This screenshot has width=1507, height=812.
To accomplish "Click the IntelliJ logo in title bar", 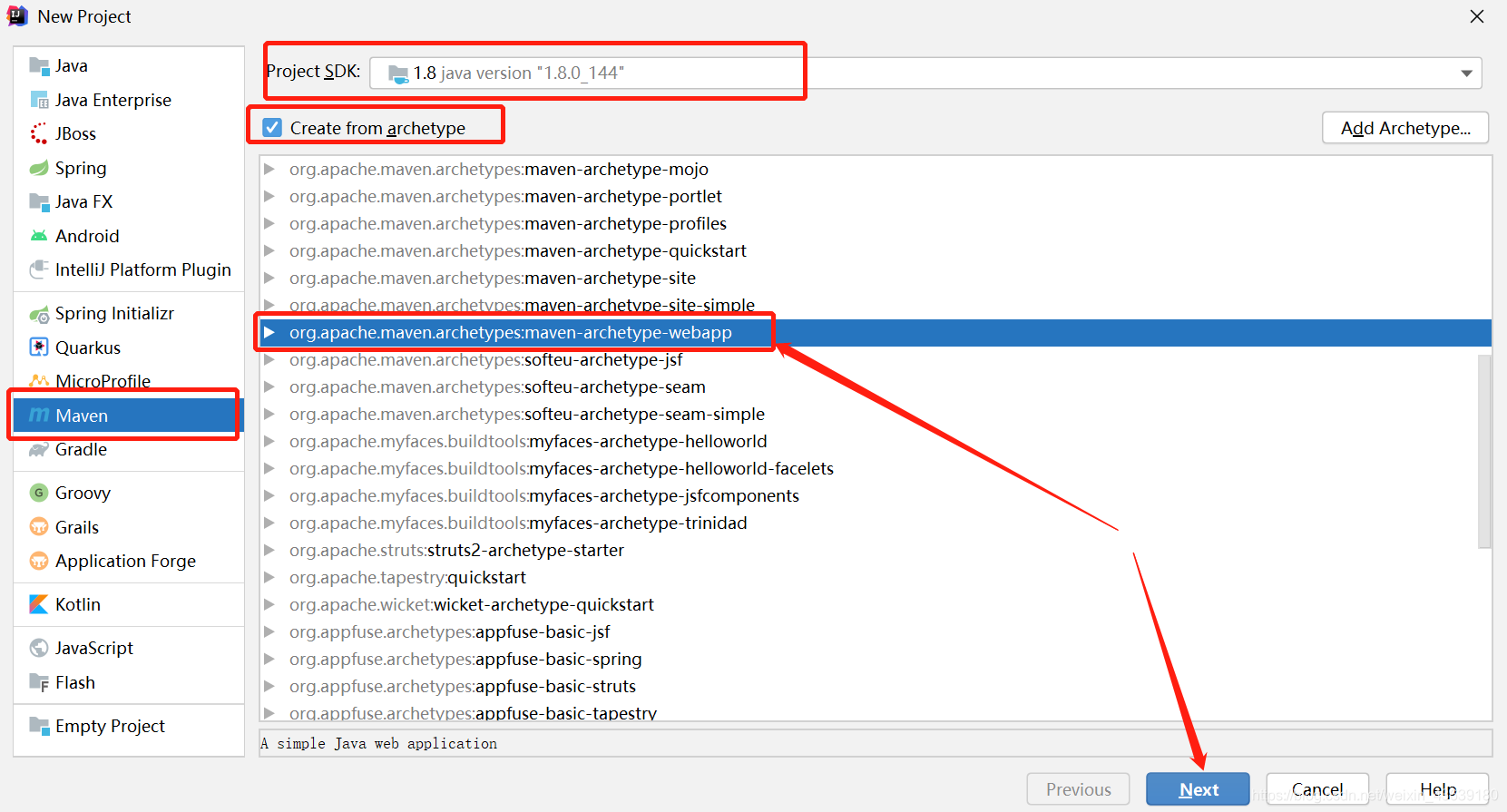I will point(17,16).
